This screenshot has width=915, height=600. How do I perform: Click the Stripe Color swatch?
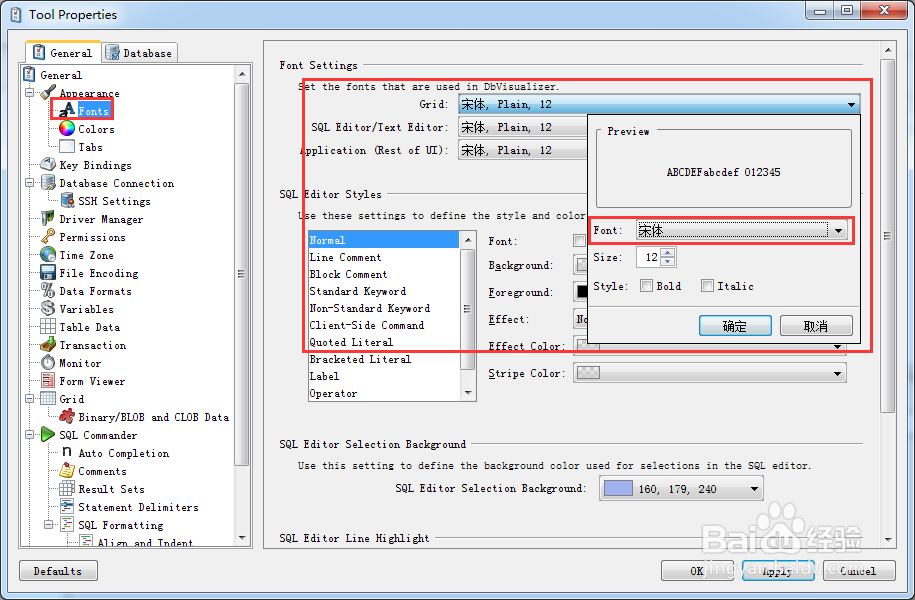(x=588, y=372)
